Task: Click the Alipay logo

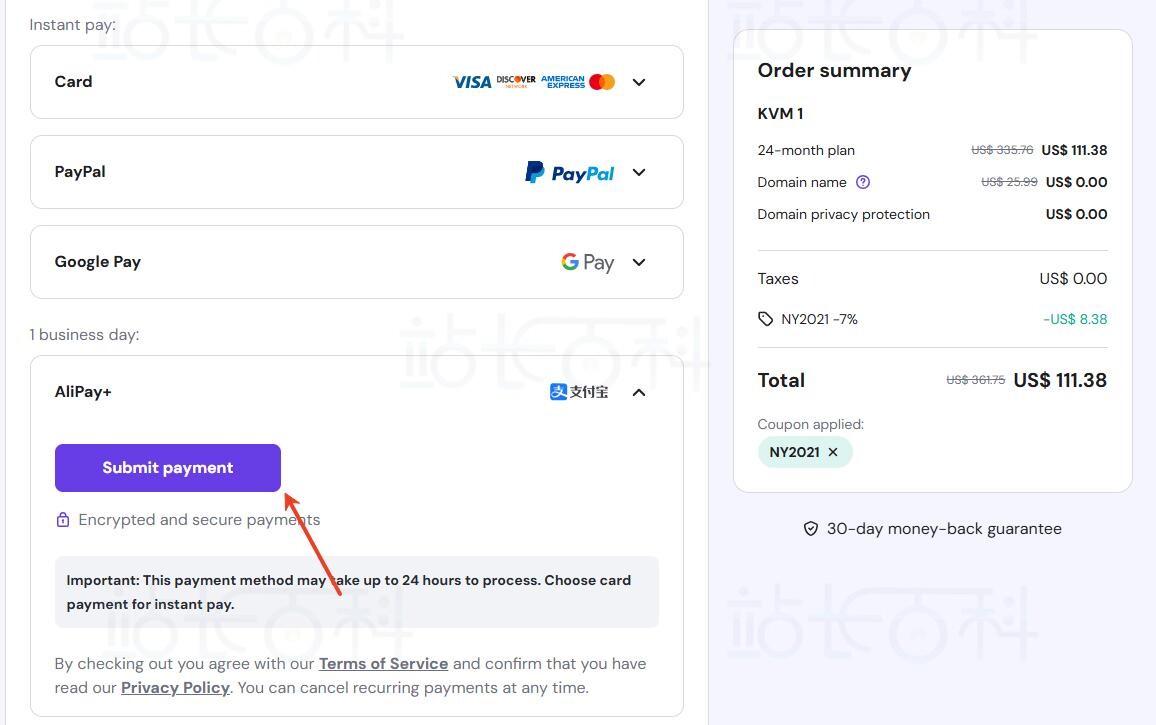Action: 579,392
